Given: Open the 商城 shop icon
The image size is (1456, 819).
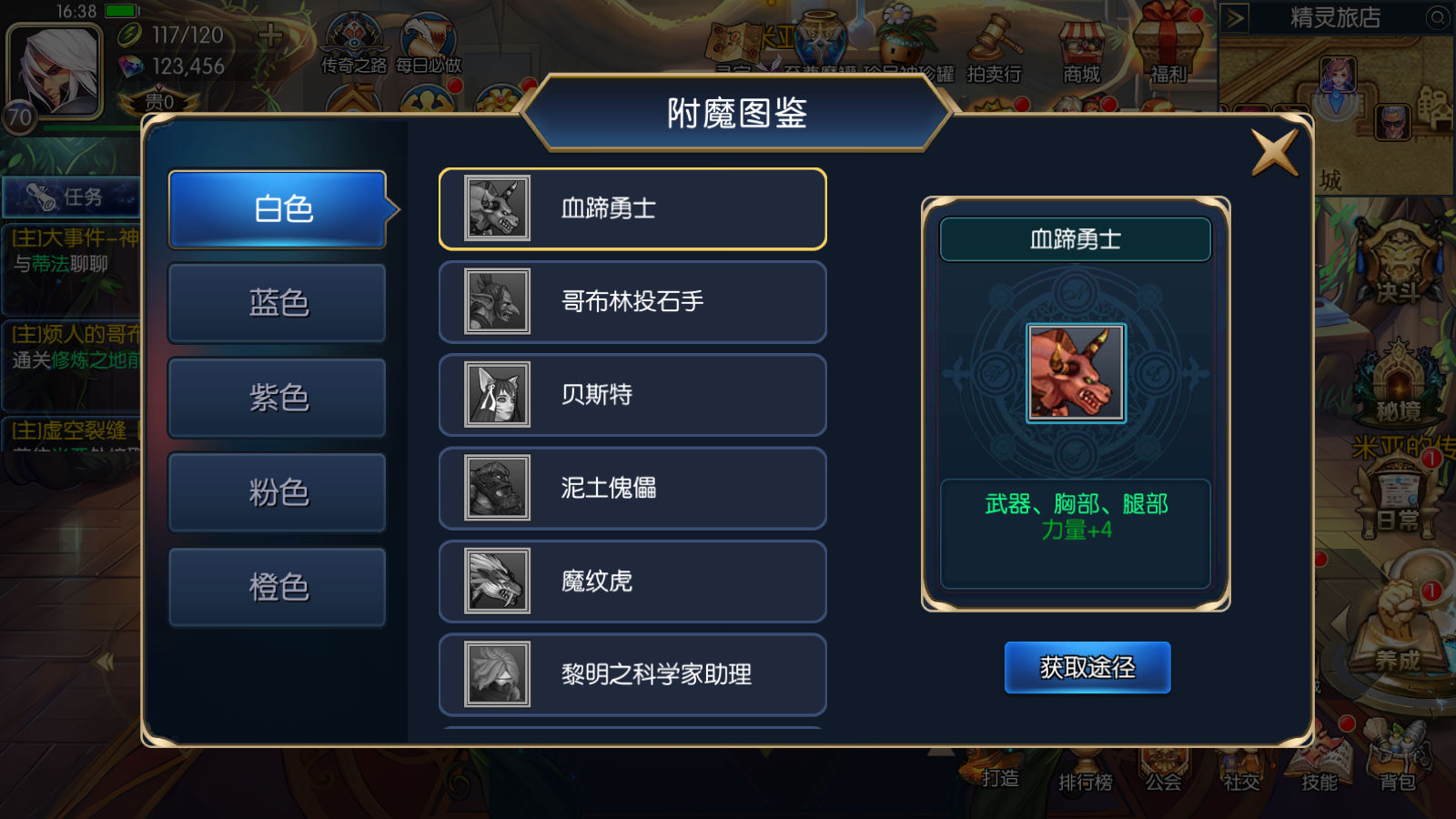Looking at the screenshot, I should [x=1082, y=50].
